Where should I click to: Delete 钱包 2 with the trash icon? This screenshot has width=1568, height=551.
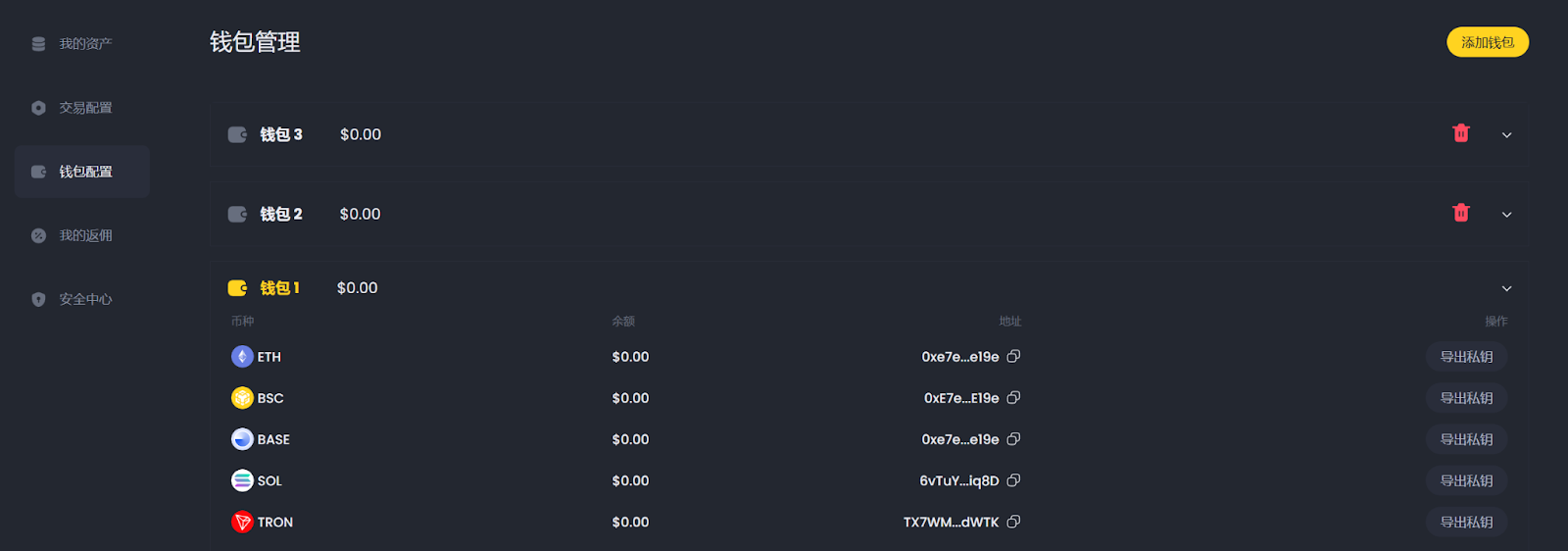1460,213
